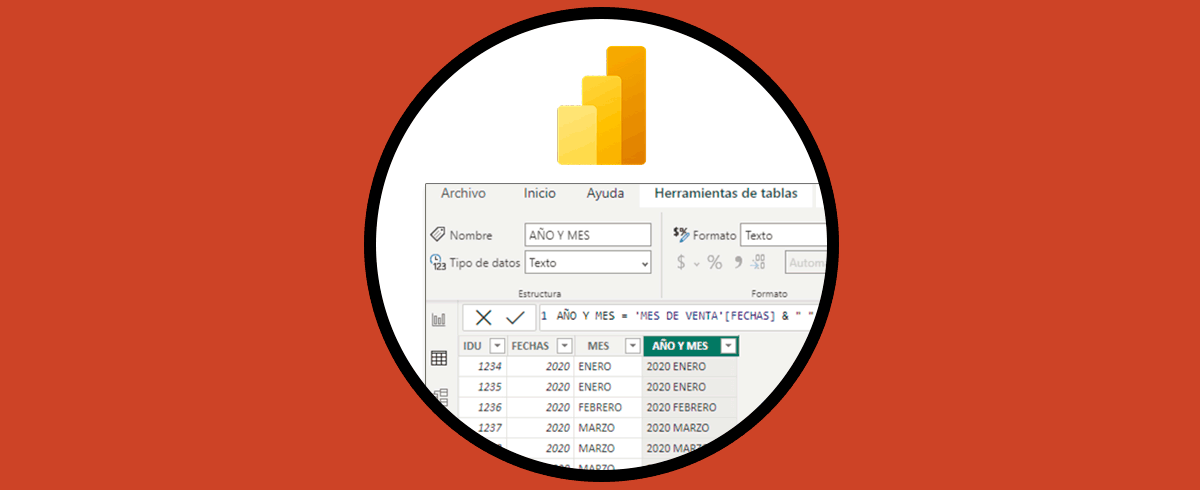Click the decimal places icon
Image resolution: width=1200 pixels, height=490 pixels.
[x=758, y=263]
